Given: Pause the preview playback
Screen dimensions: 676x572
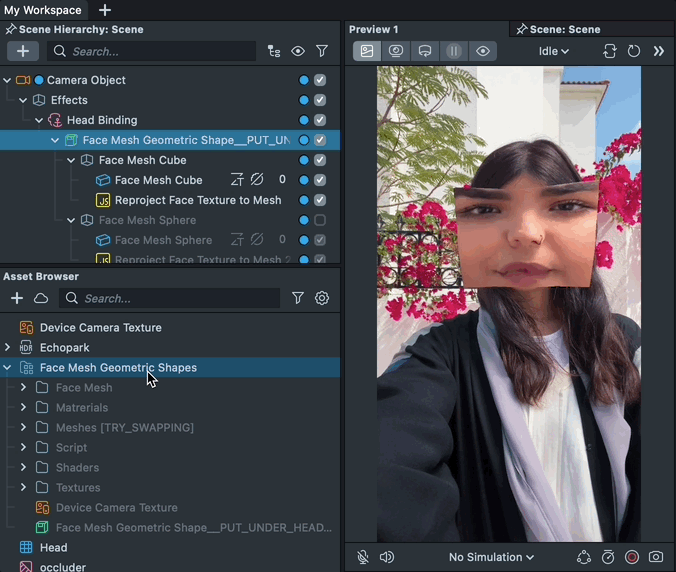Looking at the screenshot, I should [x=454, y=51].
